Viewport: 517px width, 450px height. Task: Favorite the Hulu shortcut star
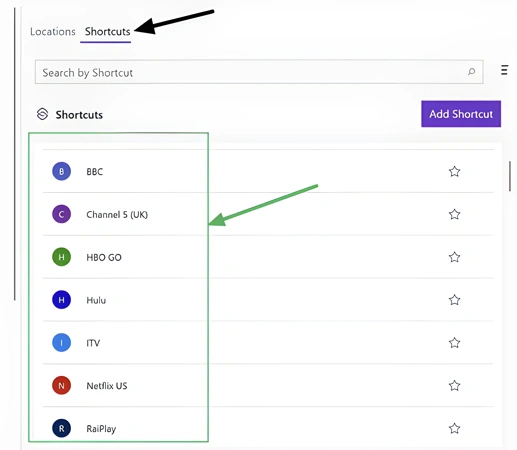(x=454, y=300)
